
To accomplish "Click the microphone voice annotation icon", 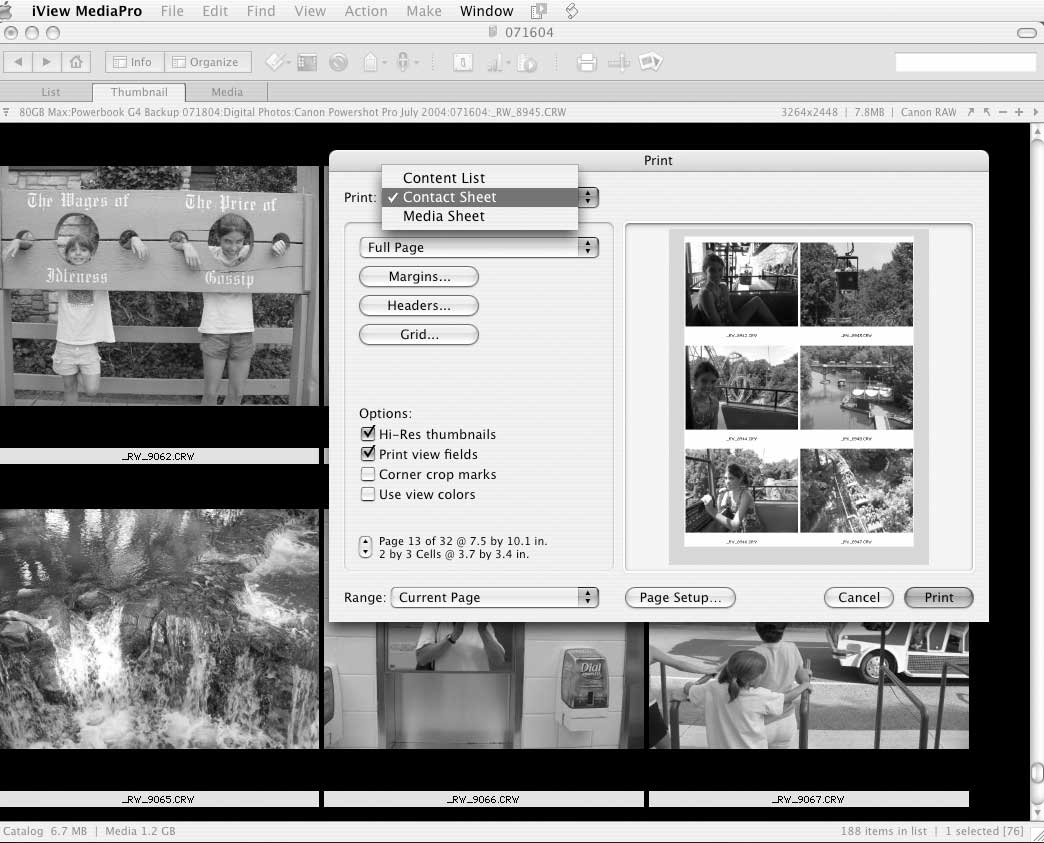I will 403,61.
